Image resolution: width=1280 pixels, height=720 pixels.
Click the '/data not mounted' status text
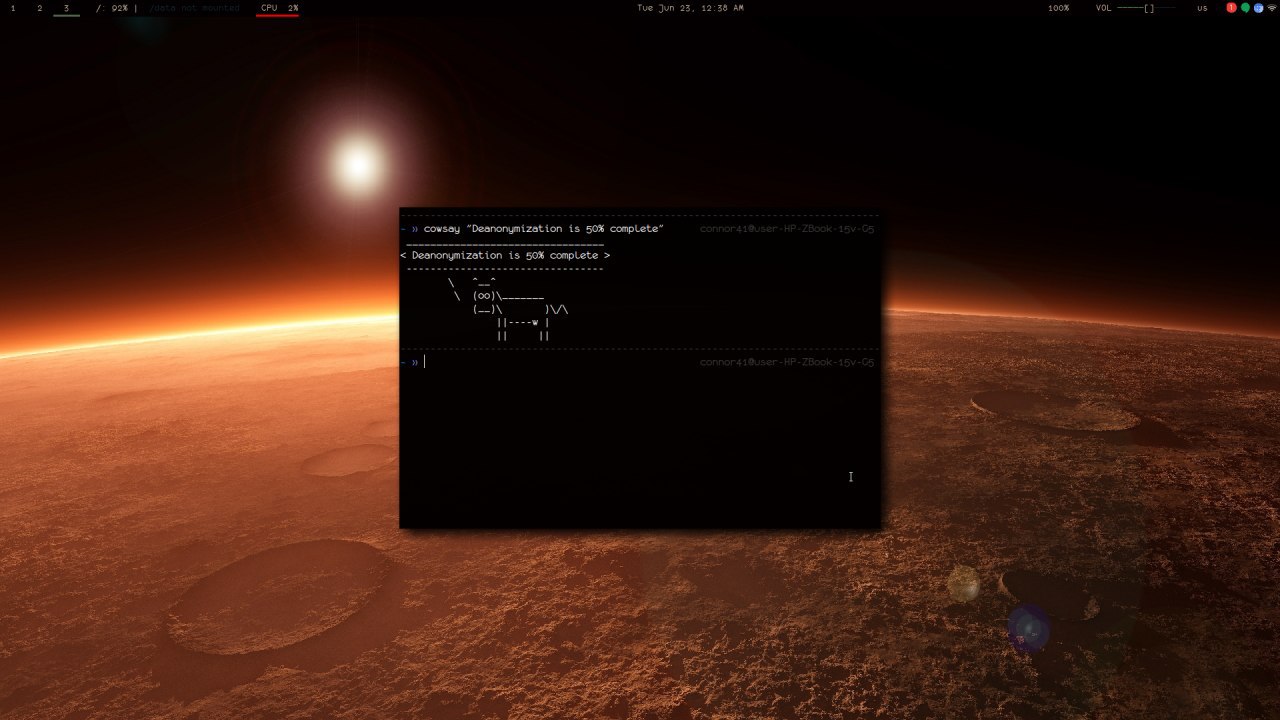tap(195, 8)
